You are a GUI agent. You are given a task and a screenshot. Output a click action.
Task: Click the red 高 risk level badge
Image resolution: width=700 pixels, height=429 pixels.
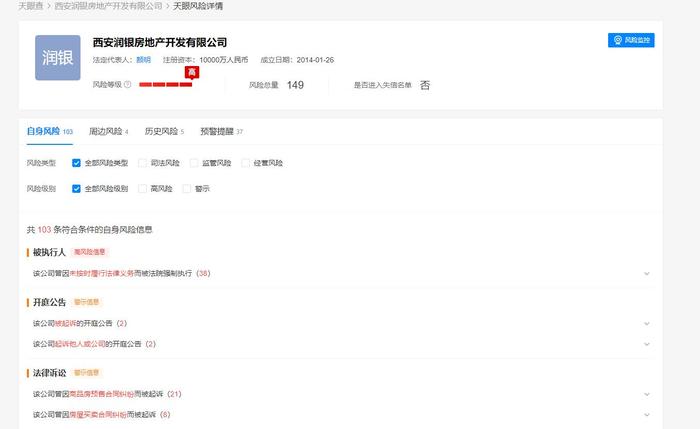pyautogui.click(x=192, y=72)
